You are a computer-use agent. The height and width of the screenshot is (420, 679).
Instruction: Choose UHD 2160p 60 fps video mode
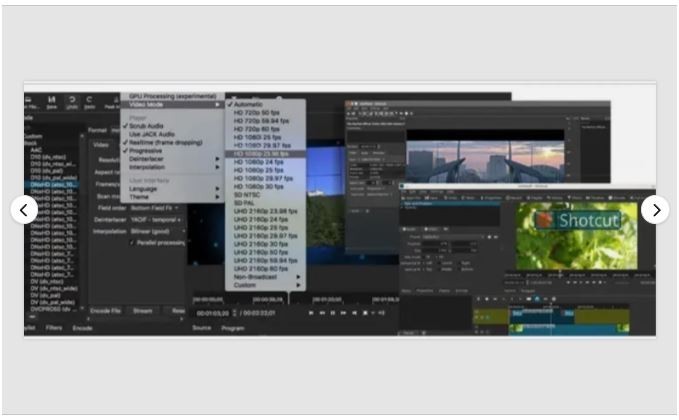click(261, 268)
